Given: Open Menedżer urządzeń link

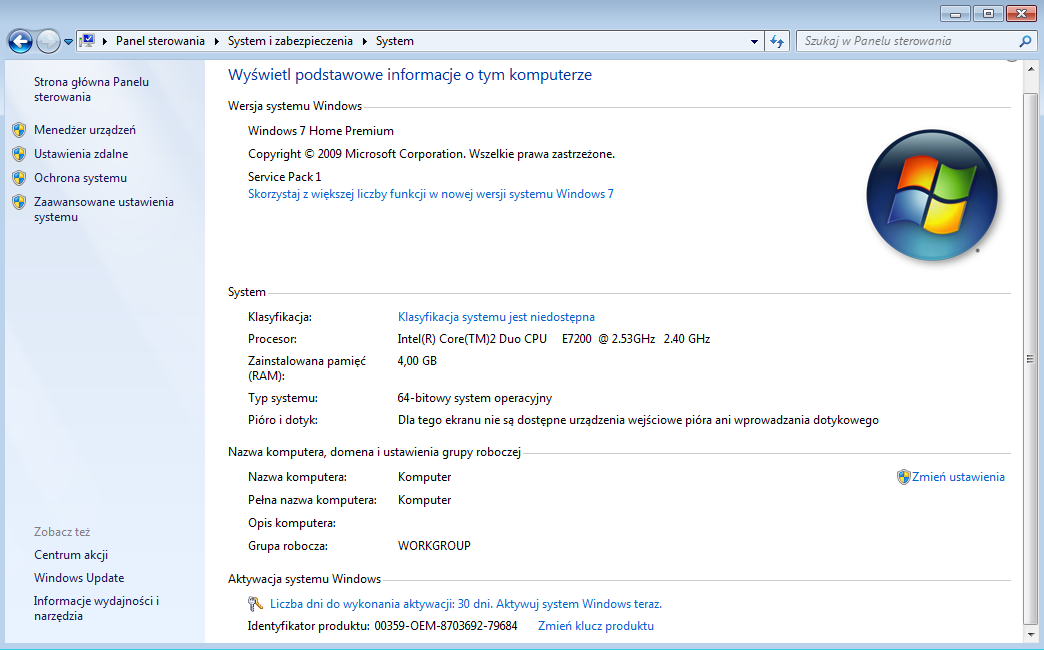Looking at the screenshot, I should coord(85,130).
